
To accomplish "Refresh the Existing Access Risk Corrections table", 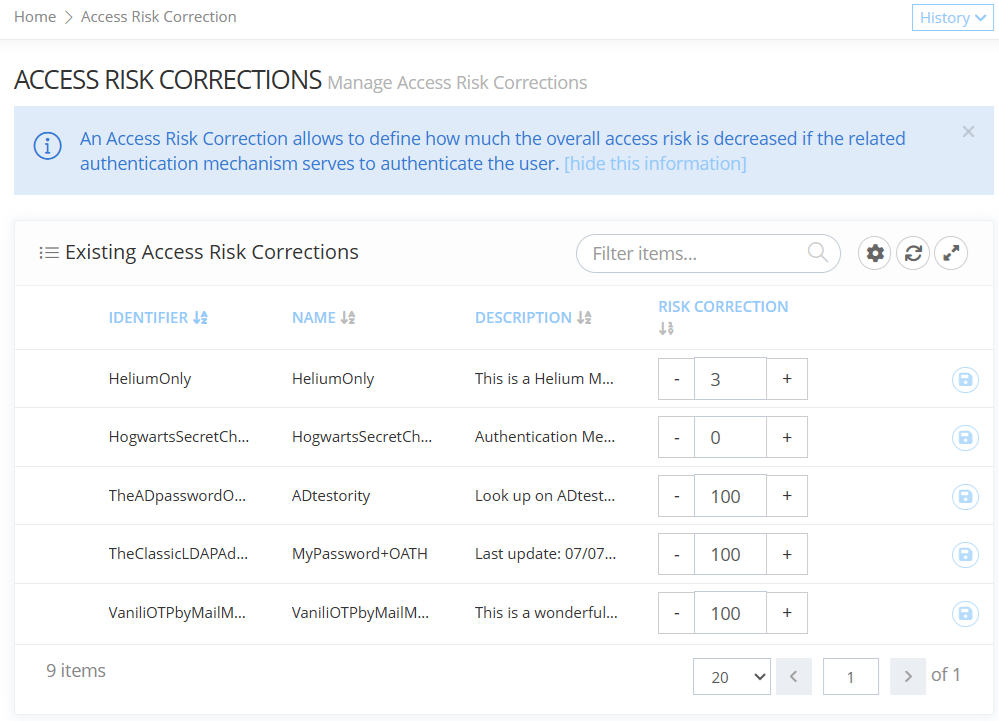I will click(912, 253).
